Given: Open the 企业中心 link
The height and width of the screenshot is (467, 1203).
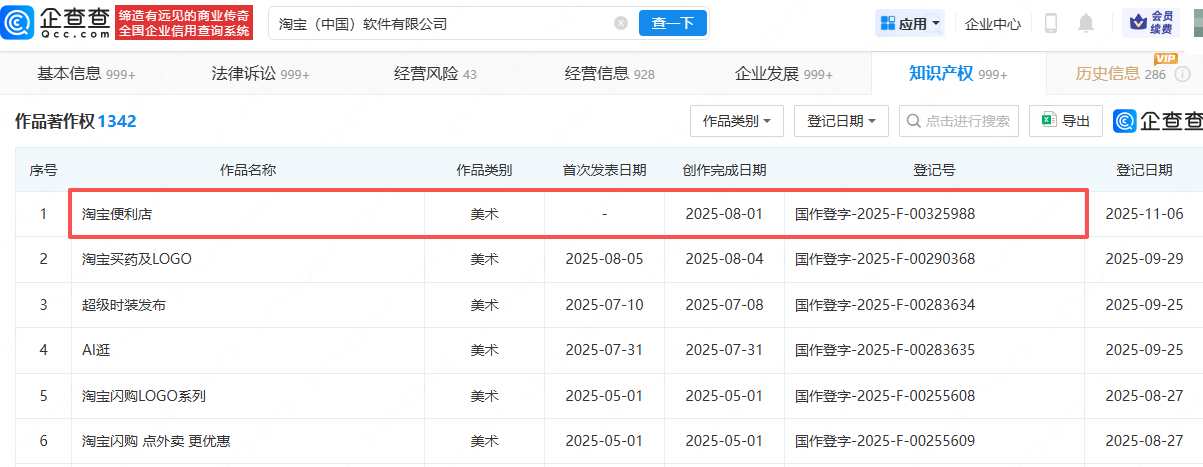Looking at the screenshot, I should tap(993, 24).
